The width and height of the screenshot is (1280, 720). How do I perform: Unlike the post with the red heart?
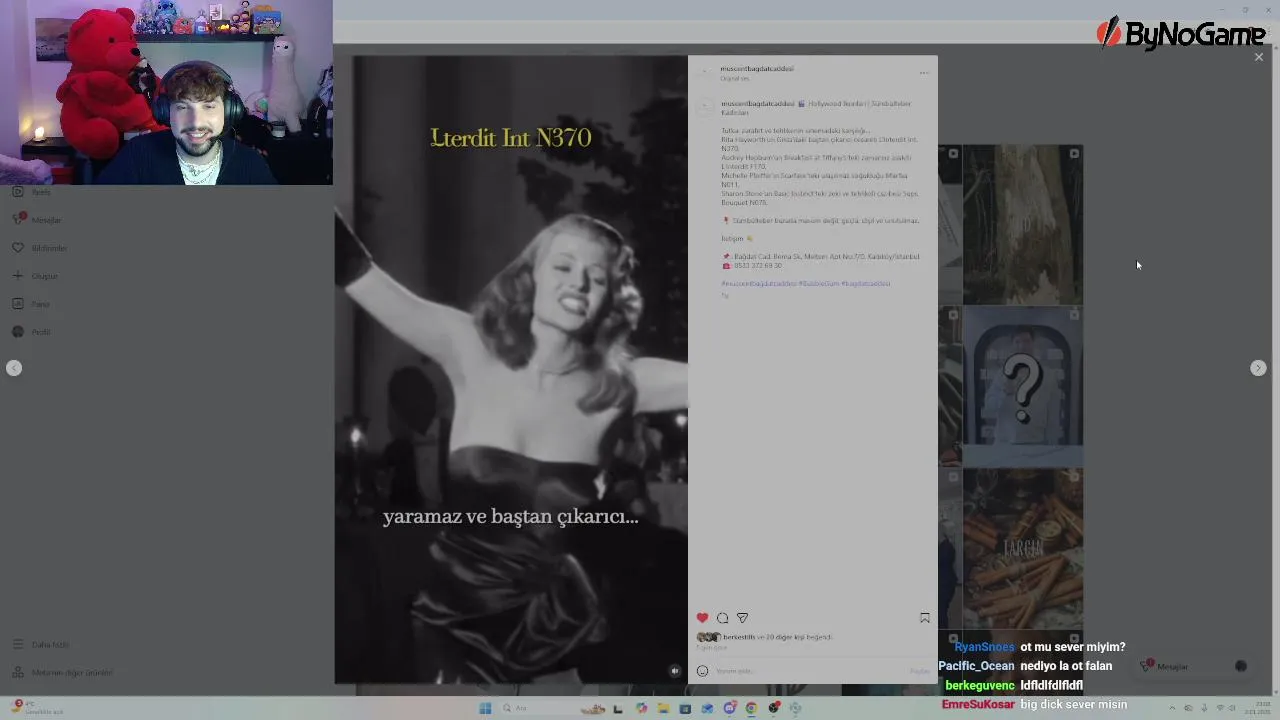702,618
